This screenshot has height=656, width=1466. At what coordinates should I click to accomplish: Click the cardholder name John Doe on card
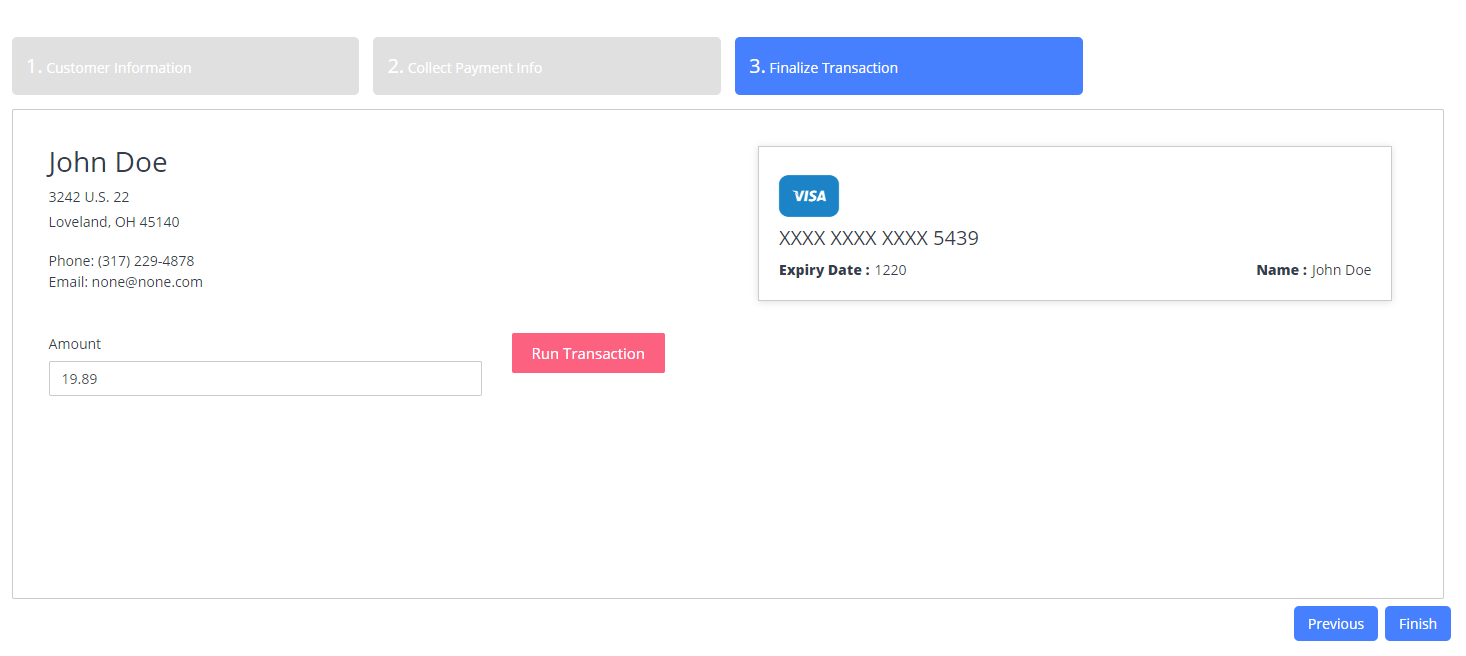point(1341,270)
